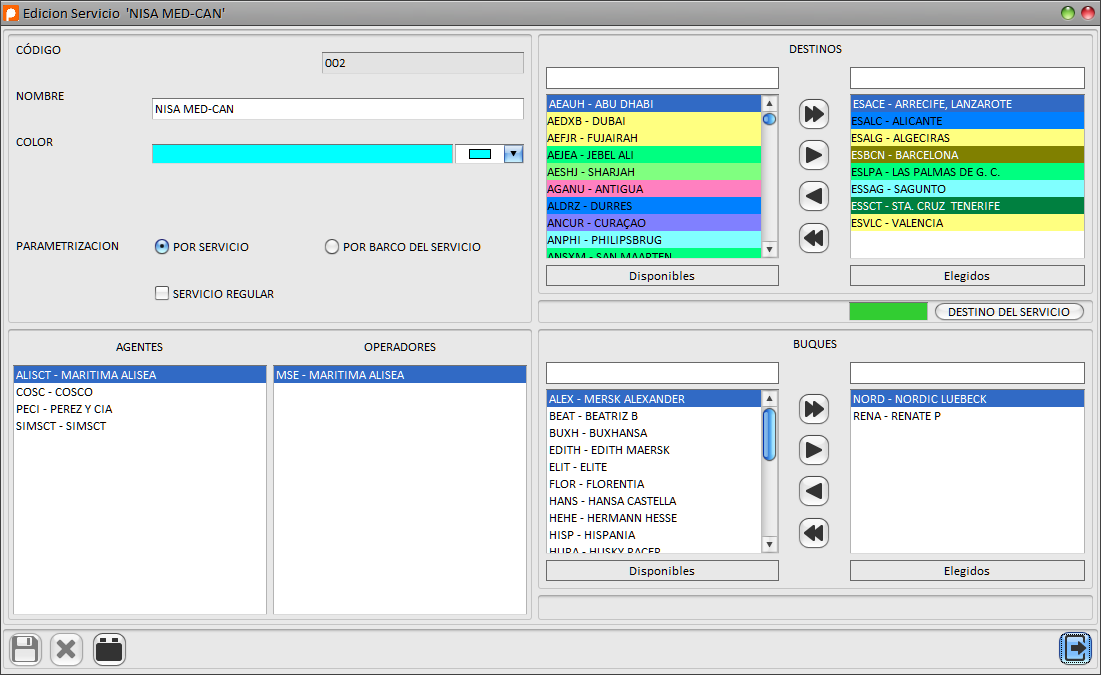This screenshot has width=1101, height=675.
Task: Click the save floppy disk icon
Action: (x=25, y=648)
